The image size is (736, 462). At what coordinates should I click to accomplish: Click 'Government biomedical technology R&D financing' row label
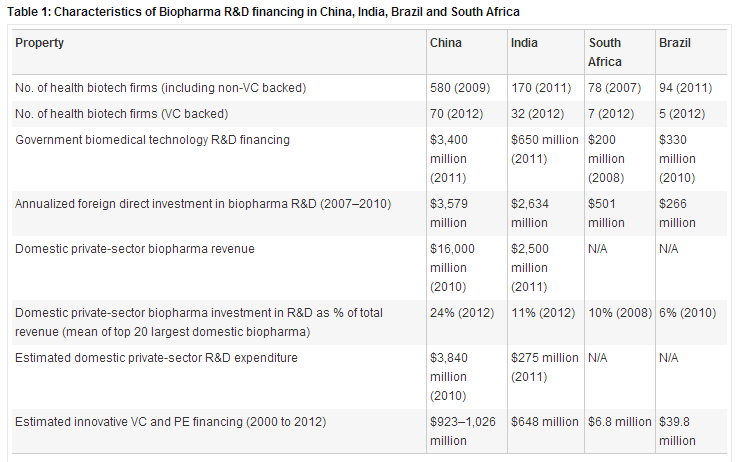coord(152,140)
